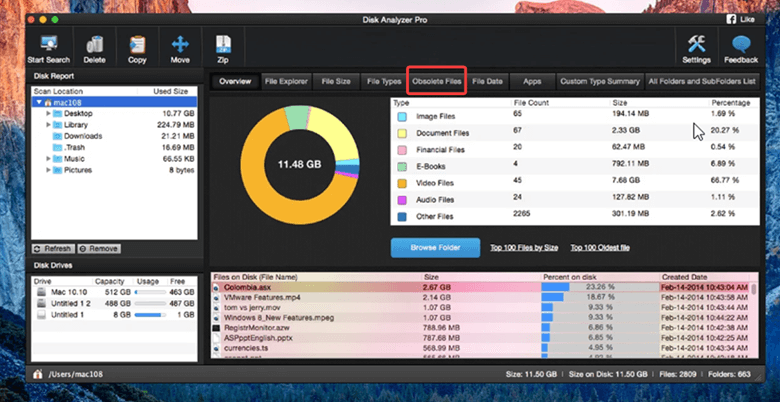This screenshot has width=780, height=402.
Task: Select the Document Files type row
Action: point(575,133)
